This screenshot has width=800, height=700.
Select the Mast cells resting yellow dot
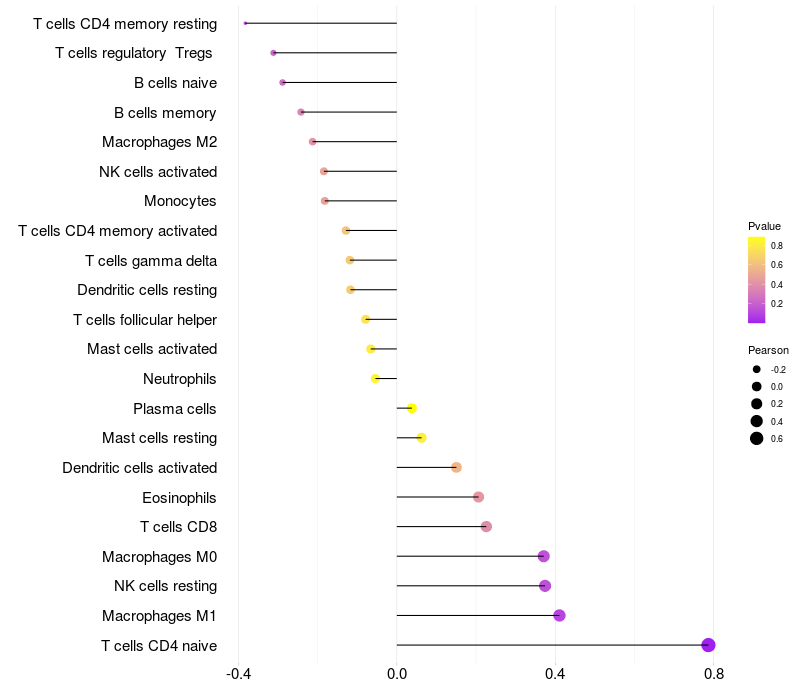pos(421,438)
